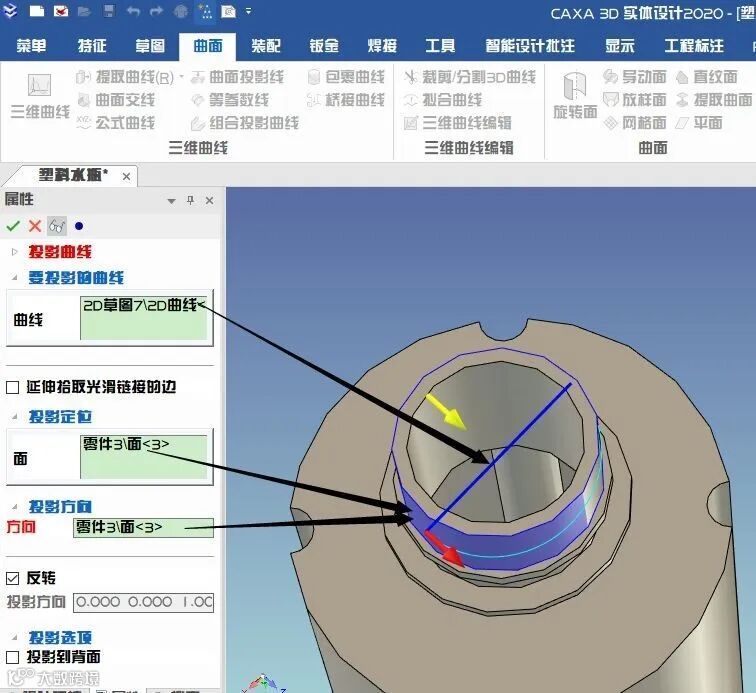Image resolution: width=756 pixels, height=693 pixels.
Task: Collapse the 投影方向 section
Action: [14, 507]
